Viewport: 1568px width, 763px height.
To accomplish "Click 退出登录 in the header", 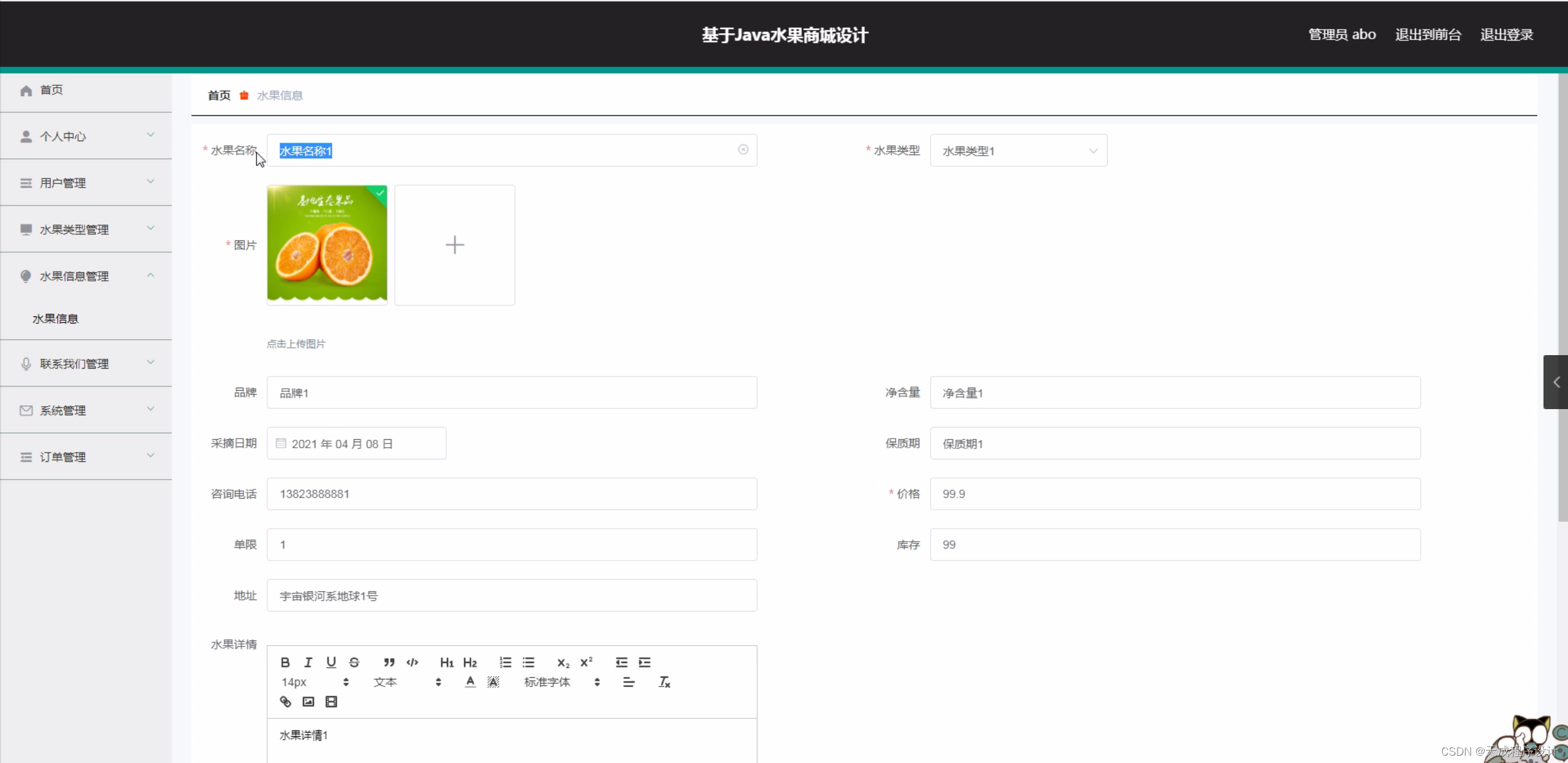I will click(1506, 34).
